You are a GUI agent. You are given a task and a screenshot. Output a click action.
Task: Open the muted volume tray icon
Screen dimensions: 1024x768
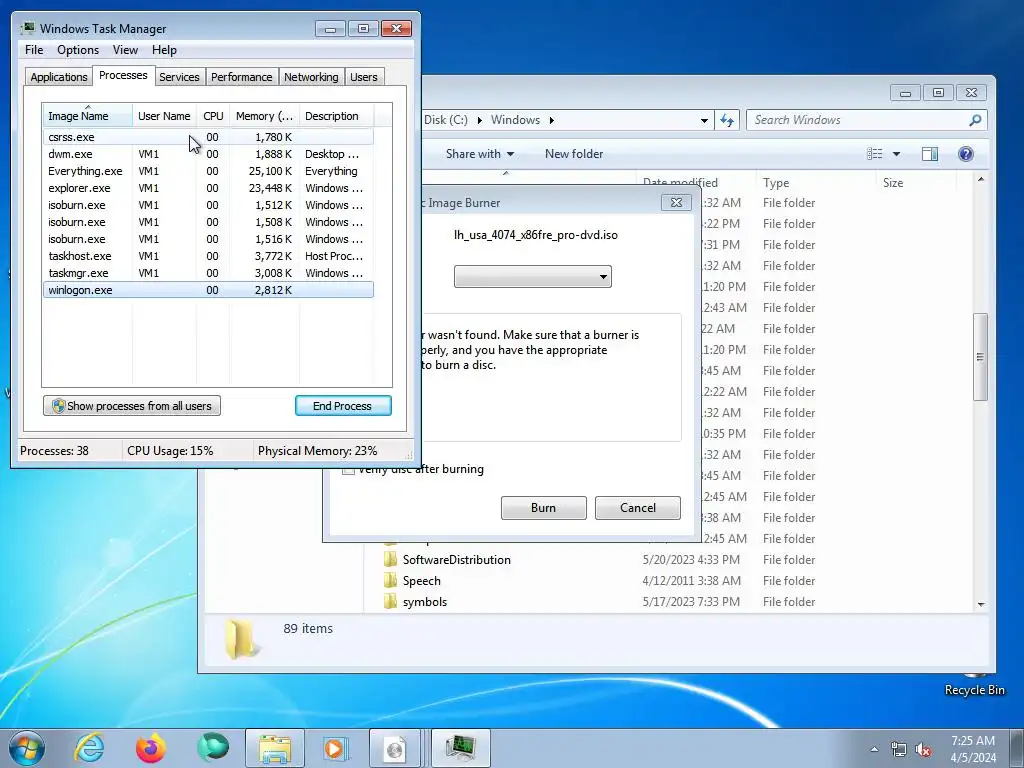(923, 749)
